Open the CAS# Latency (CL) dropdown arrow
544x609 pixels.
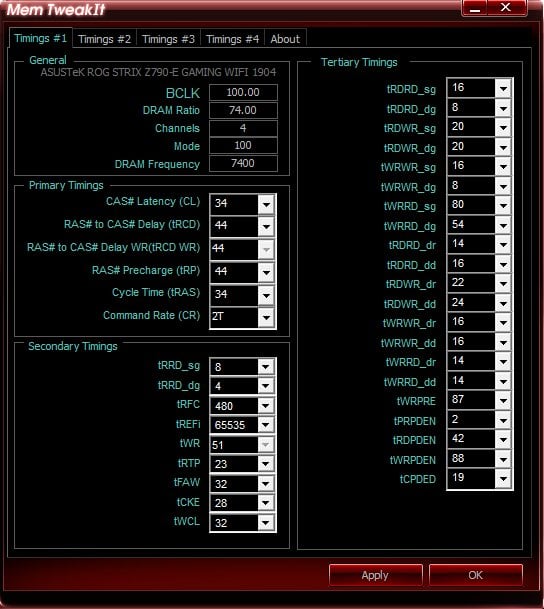pos(266,204)
